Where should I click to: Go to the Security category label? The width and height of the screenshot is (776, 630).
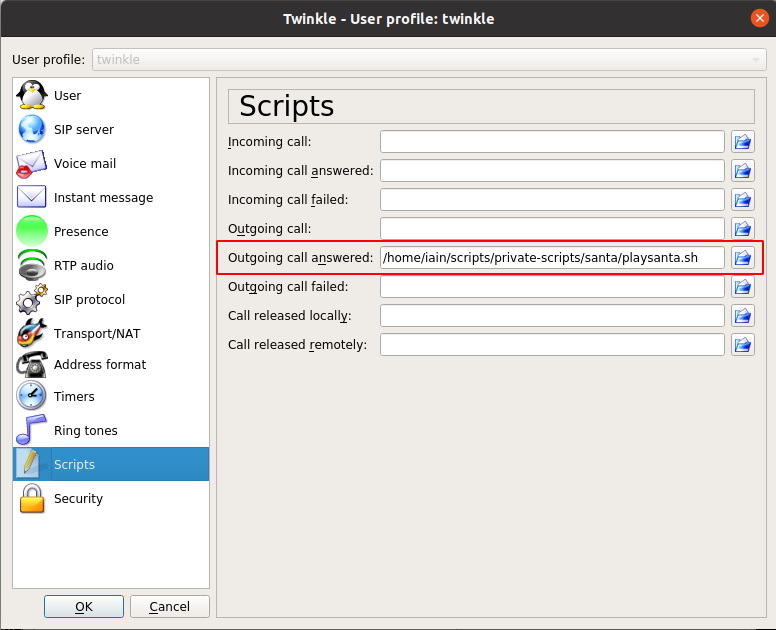coord(78,498)
